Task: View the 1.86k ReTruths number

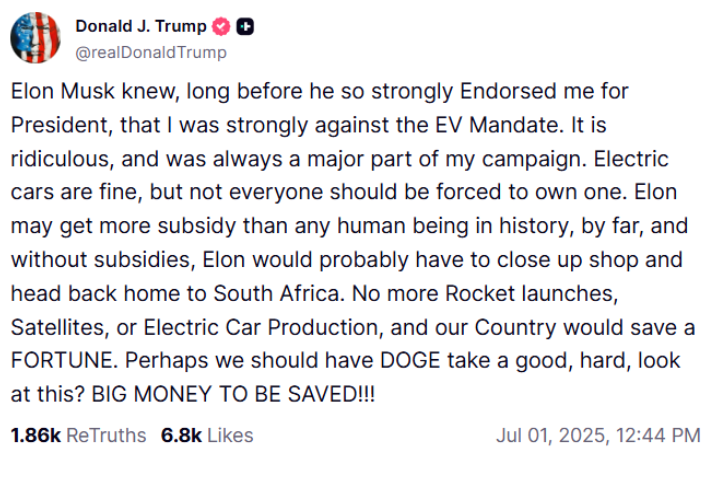Action: (x=35, y=435)
